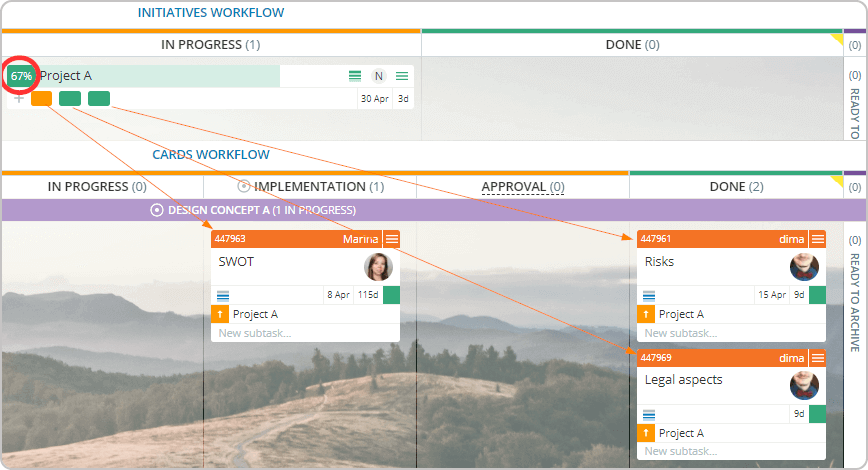
Task: Click the Marina assignee name on SWOT card
Action: 360,239
